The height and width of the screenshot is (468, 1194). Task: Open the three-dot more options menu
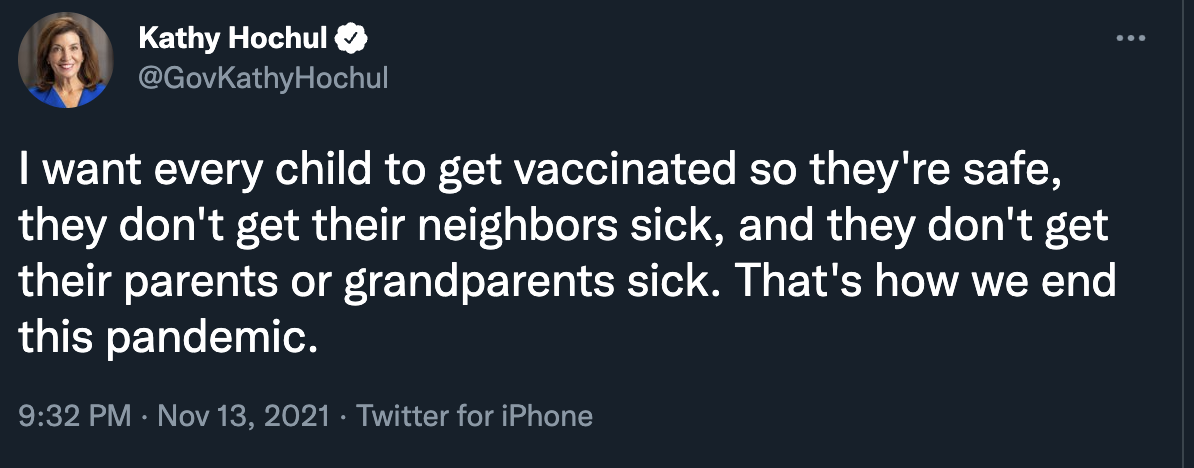1130,39
